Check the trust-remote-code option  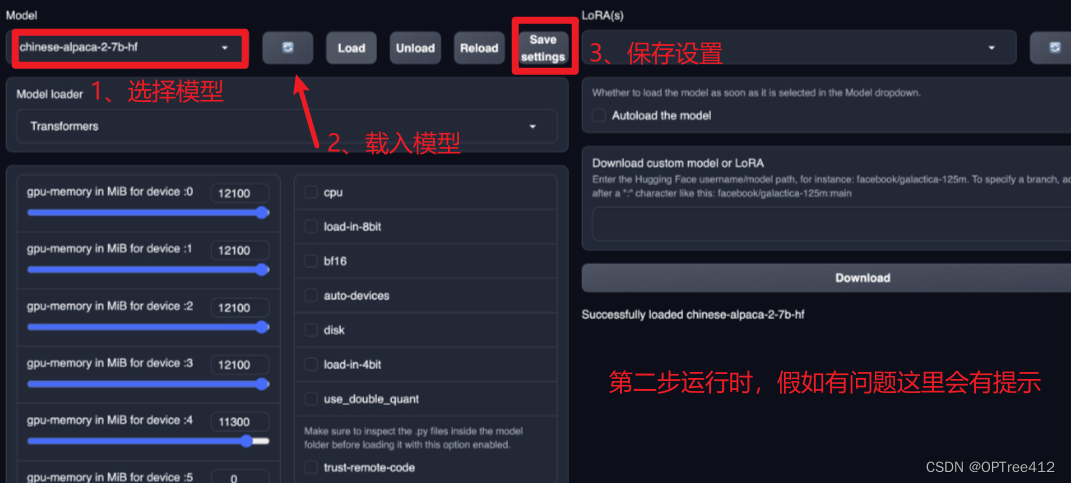tap(311, 468)
